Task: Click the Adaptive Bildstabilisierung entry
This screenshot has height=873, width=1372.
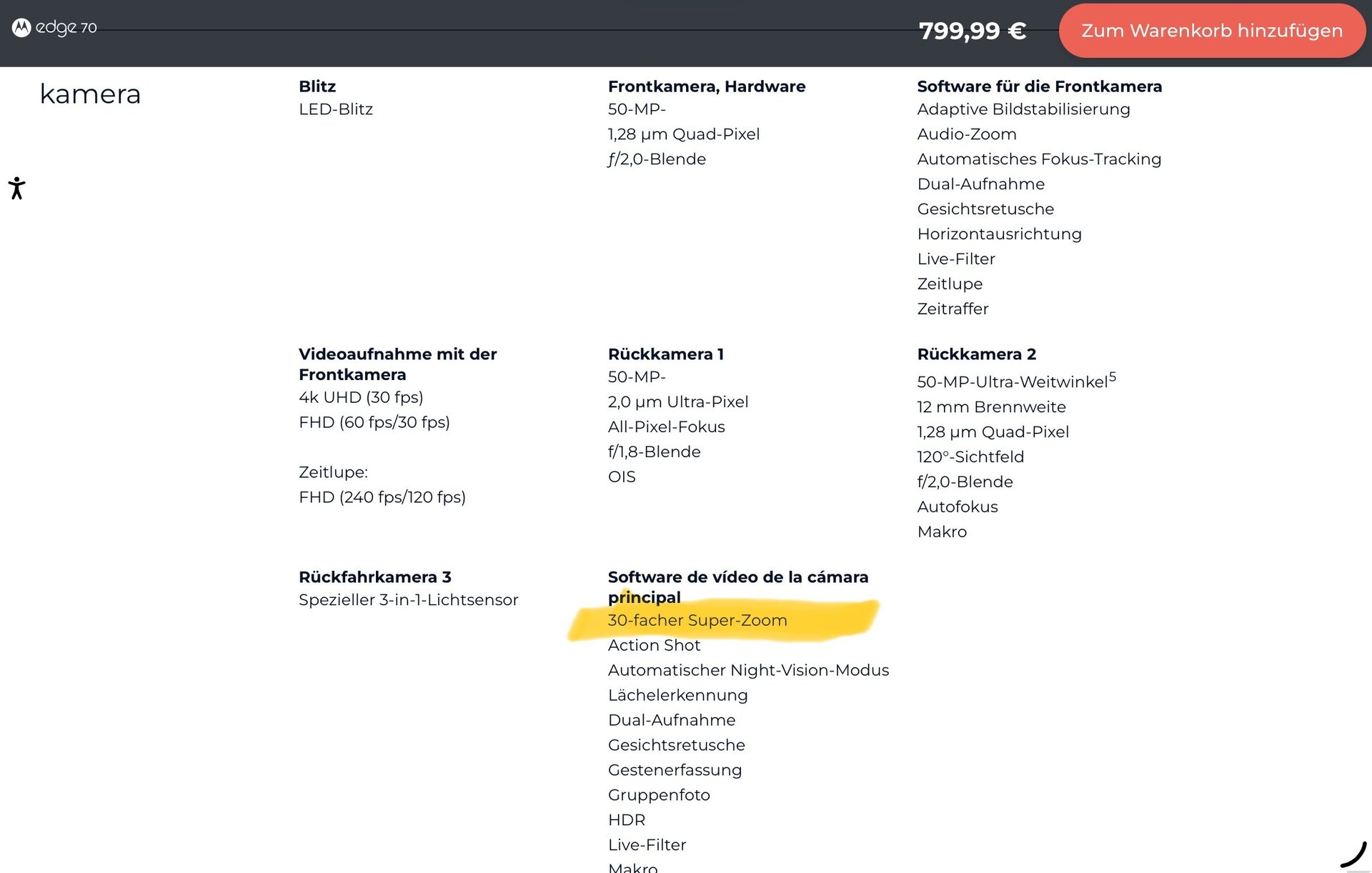Action: point(1023,109)
